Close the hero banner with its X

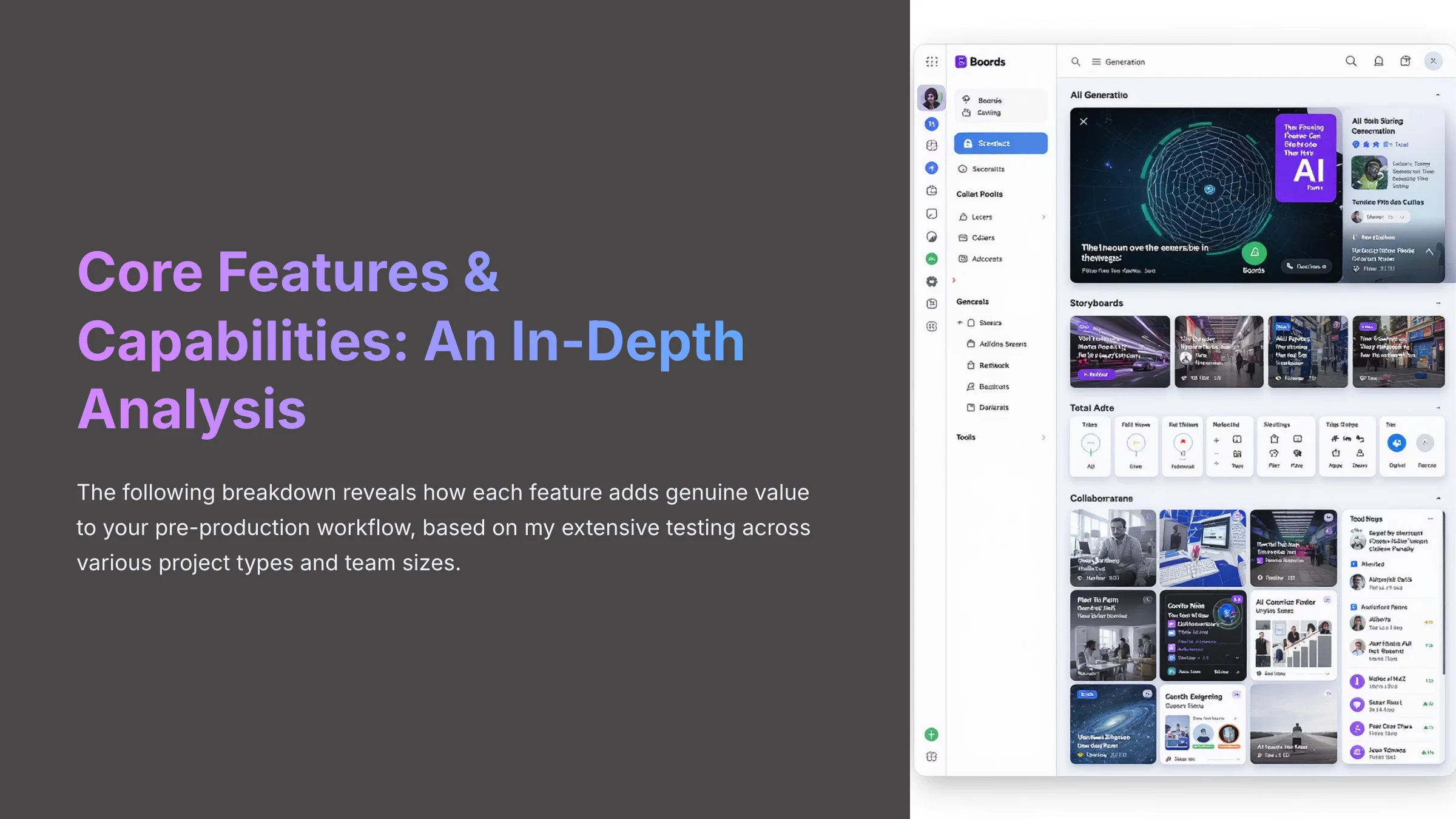click(1084, 121)
